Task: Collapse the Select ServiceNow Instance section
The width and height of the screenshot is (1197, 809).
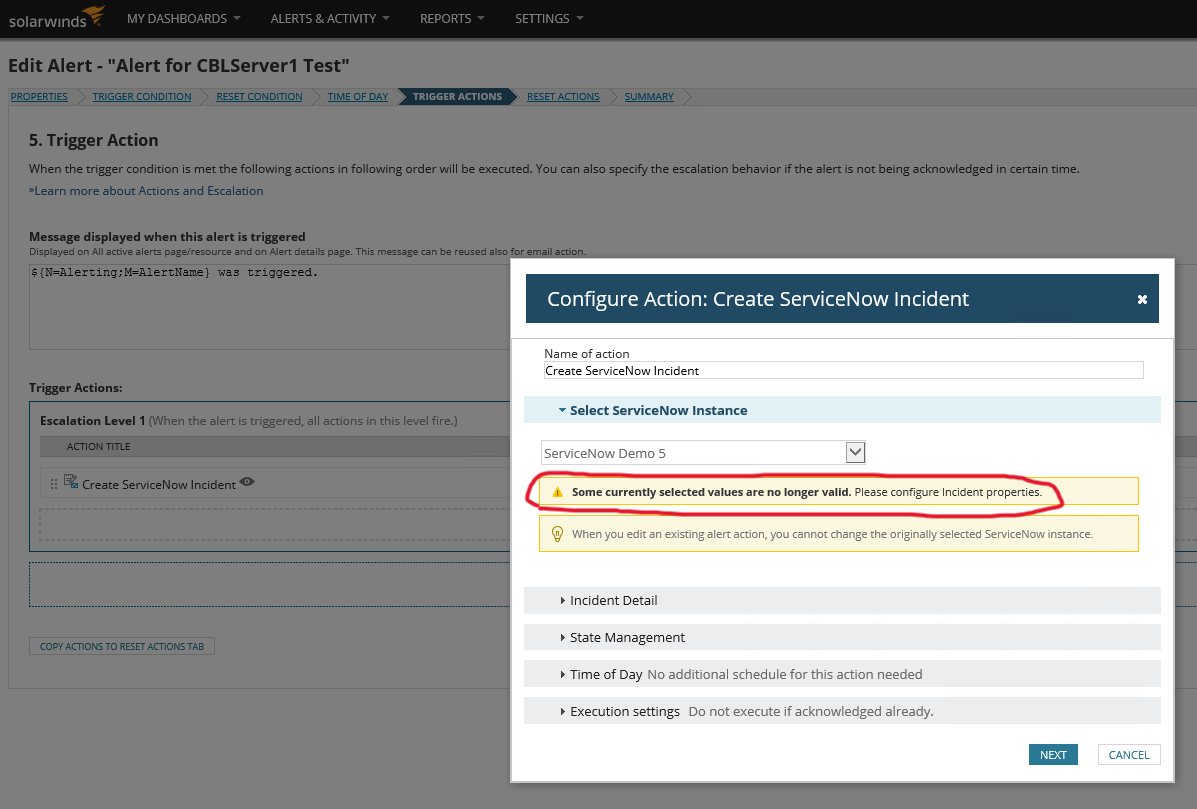Action: [x=842, y=410]
